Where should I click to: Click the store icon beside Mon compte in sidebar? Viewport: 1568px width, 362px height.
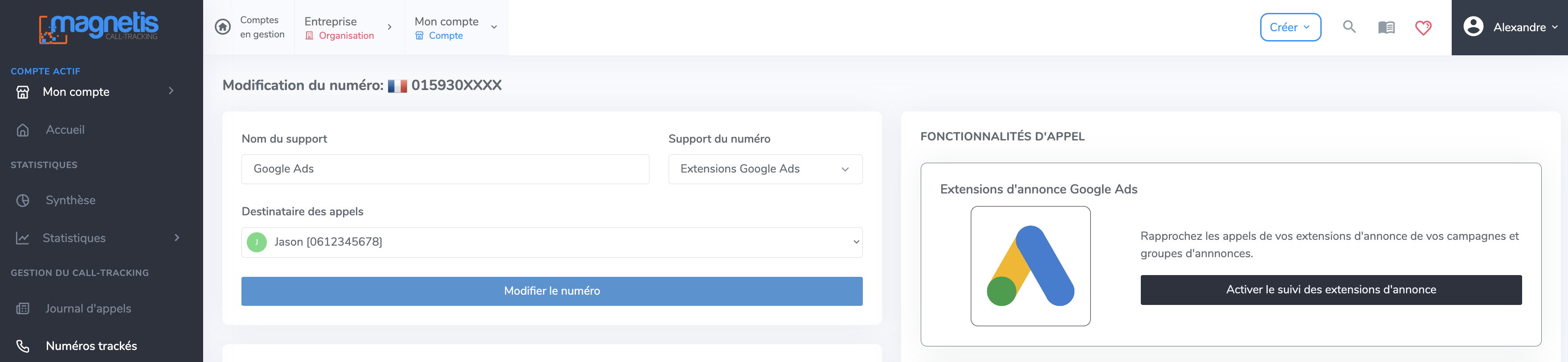(x=23, y=92)
